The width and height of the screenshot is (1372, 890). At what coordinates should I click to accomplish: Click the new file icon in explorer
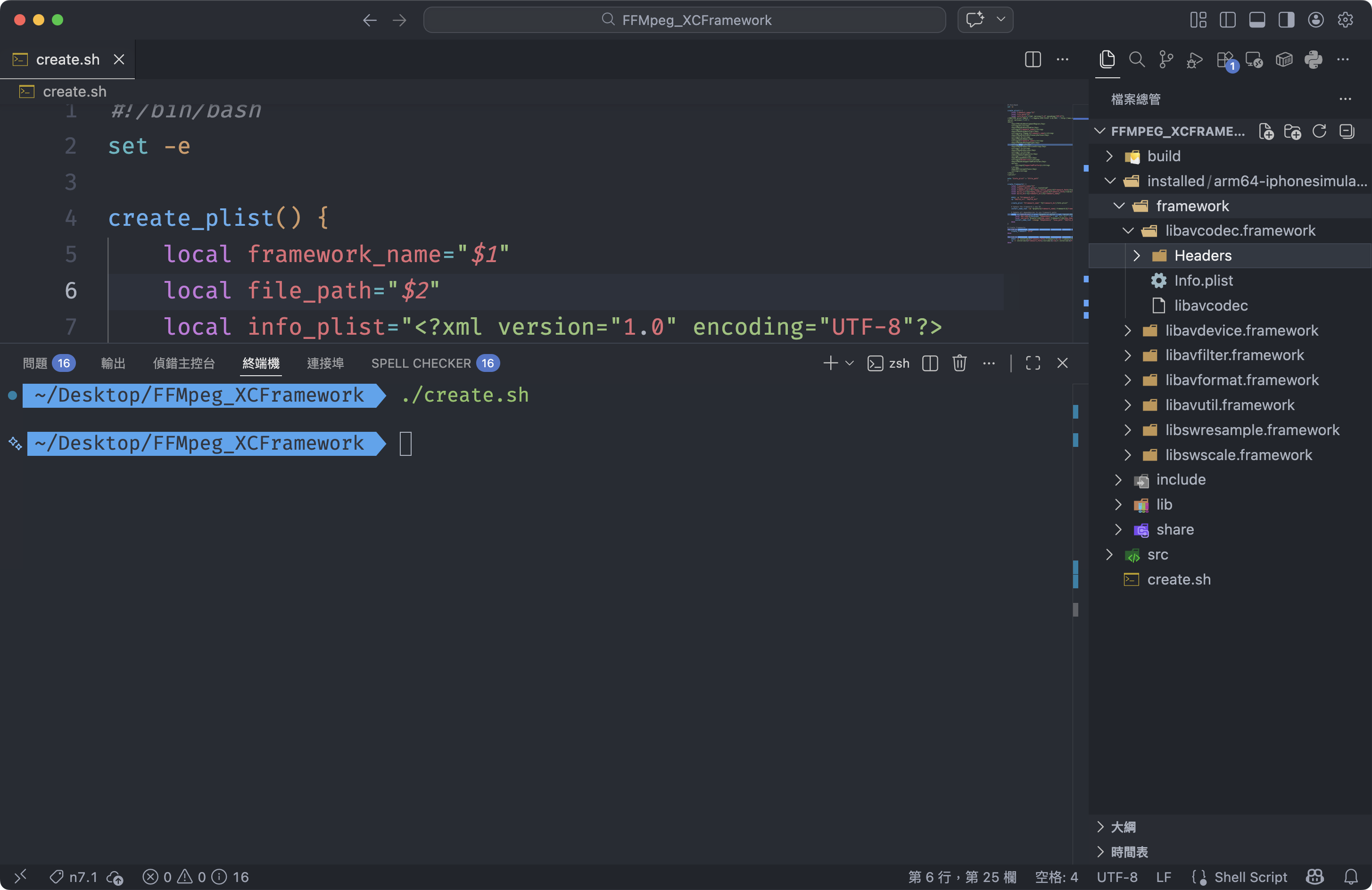pos(1266,132)
